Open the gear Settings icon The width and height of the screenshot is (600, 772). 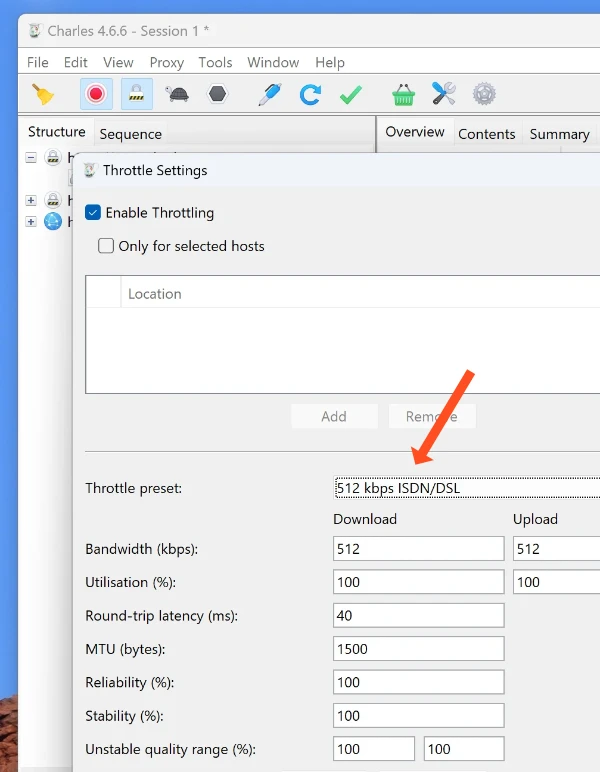tap(484, 94)
